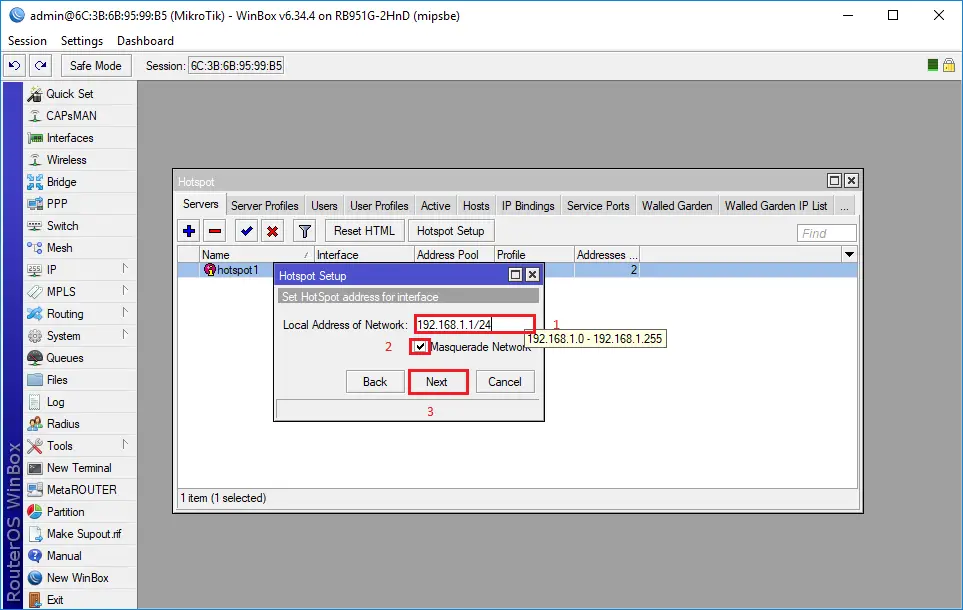963x610 pixels.
Task: Switch to Hosts tab
Action: [476, 206]
